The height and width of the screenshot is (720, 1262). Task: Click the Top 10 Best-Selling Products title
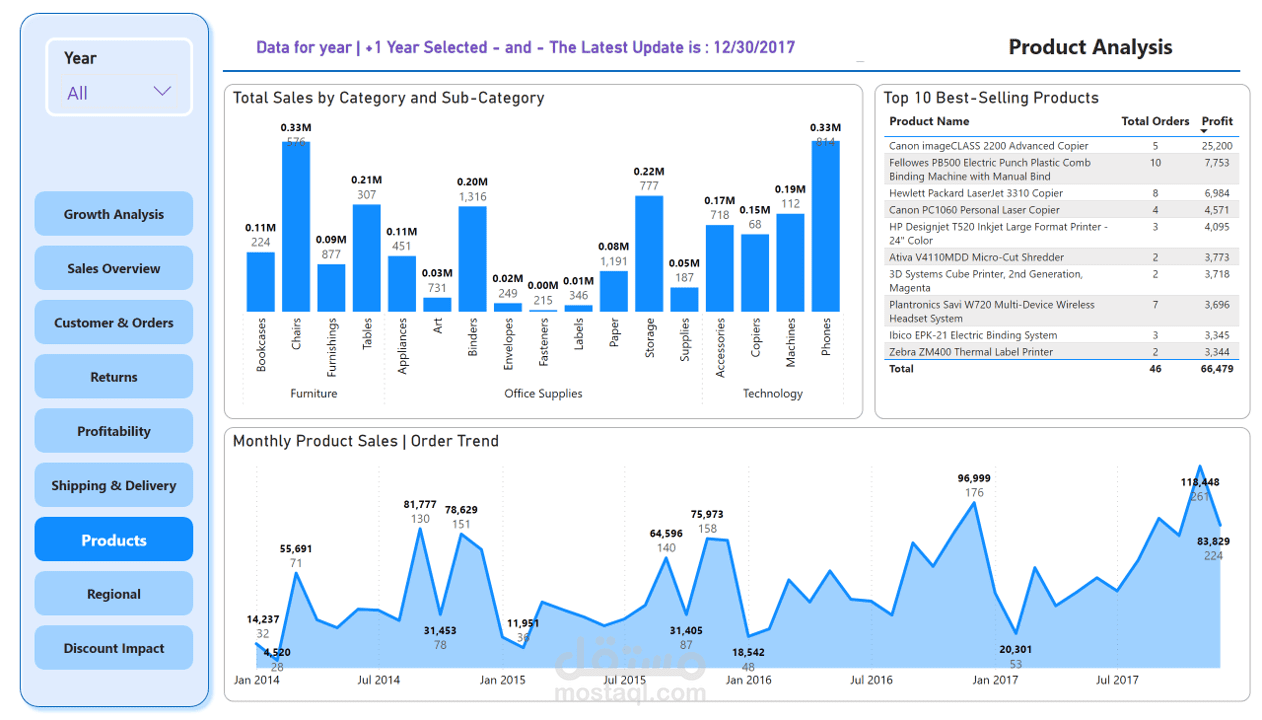(991, 98)
